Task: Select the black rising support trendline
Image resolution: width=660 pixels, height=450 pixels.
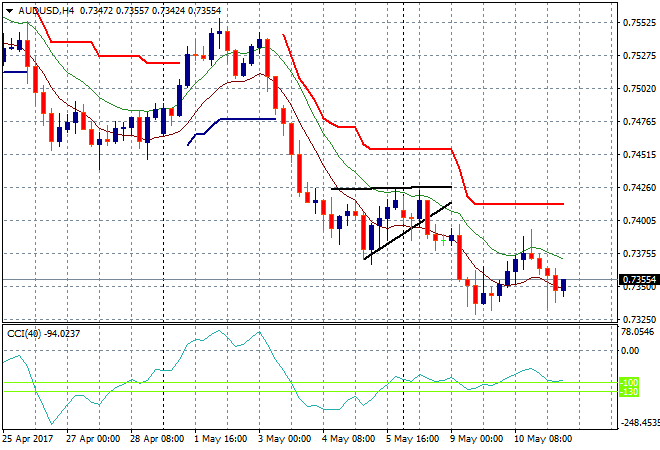Action: coord(407,231)
